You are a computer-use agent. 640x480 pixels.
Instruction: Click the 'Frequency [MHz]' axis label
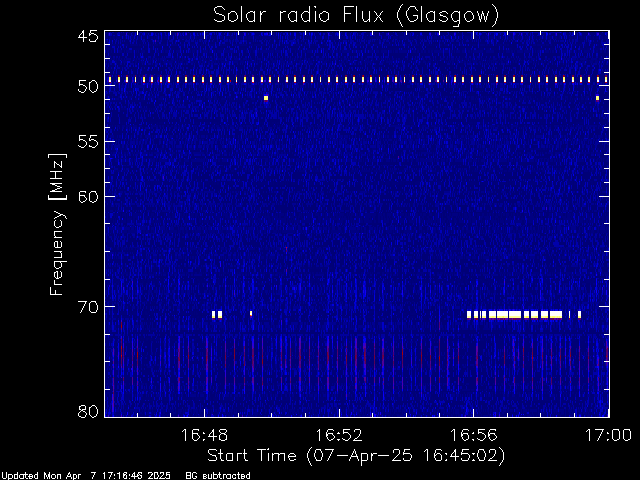[x=57, y=224]
